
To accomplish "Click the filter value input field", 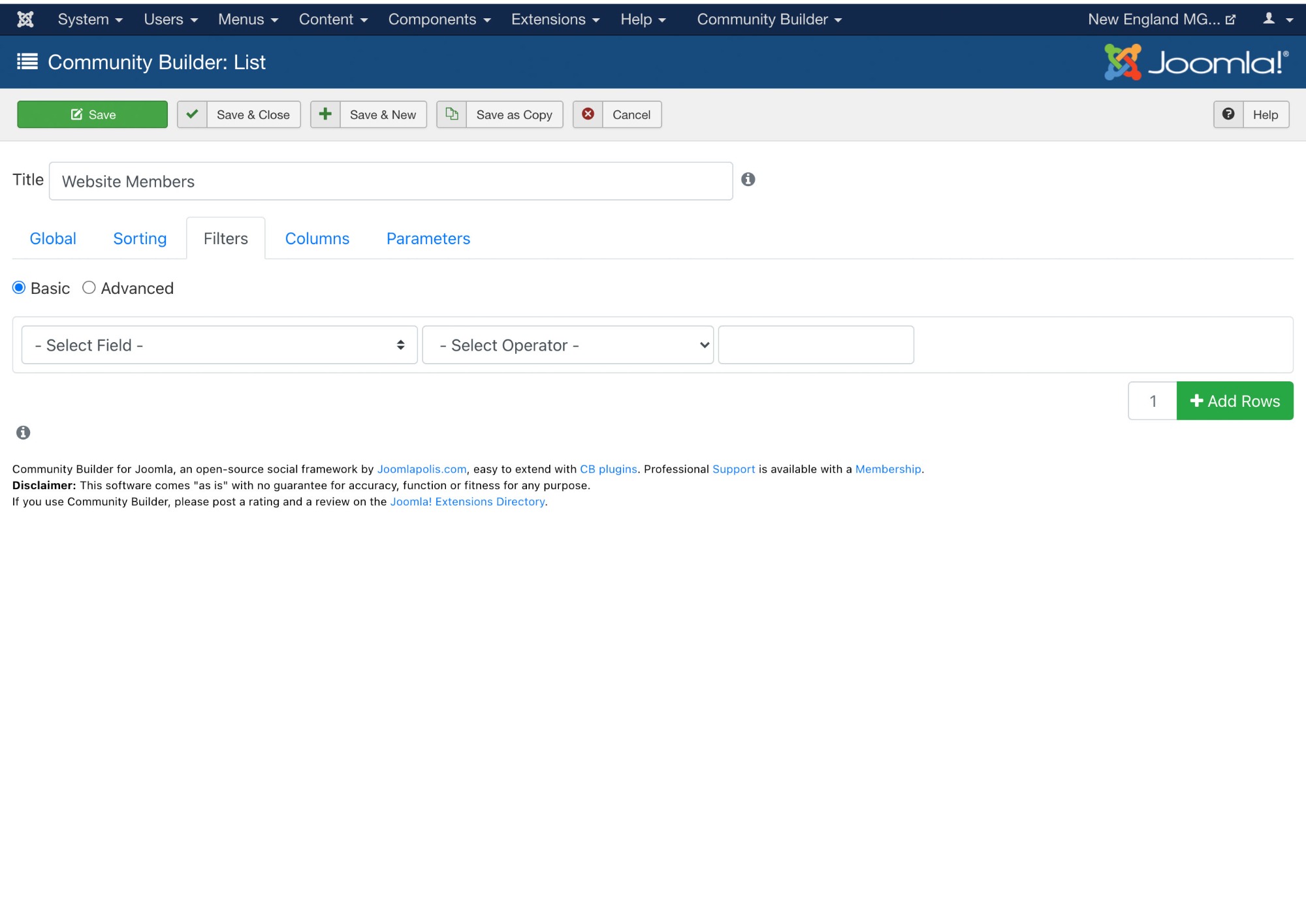I will [x=816, y=345].
